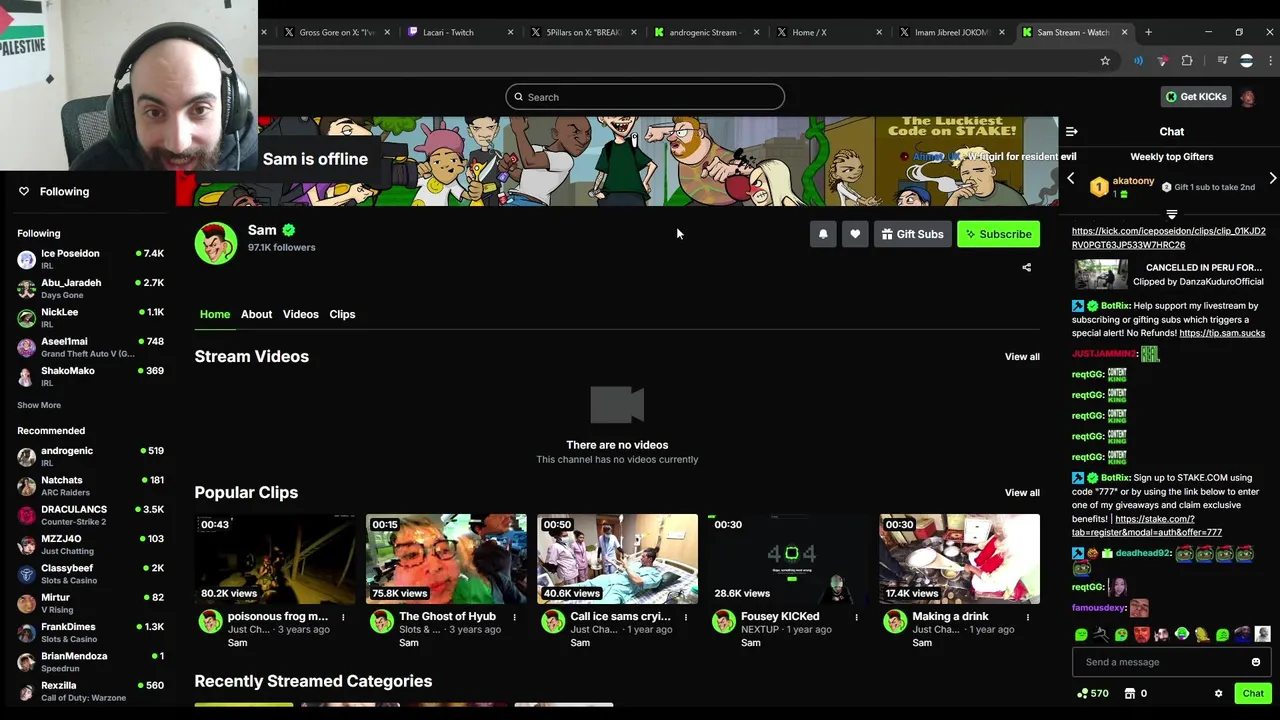Screen dimensions: 1280x720
Task: Open androgenic in Recommended list
Action: [90, 456]
